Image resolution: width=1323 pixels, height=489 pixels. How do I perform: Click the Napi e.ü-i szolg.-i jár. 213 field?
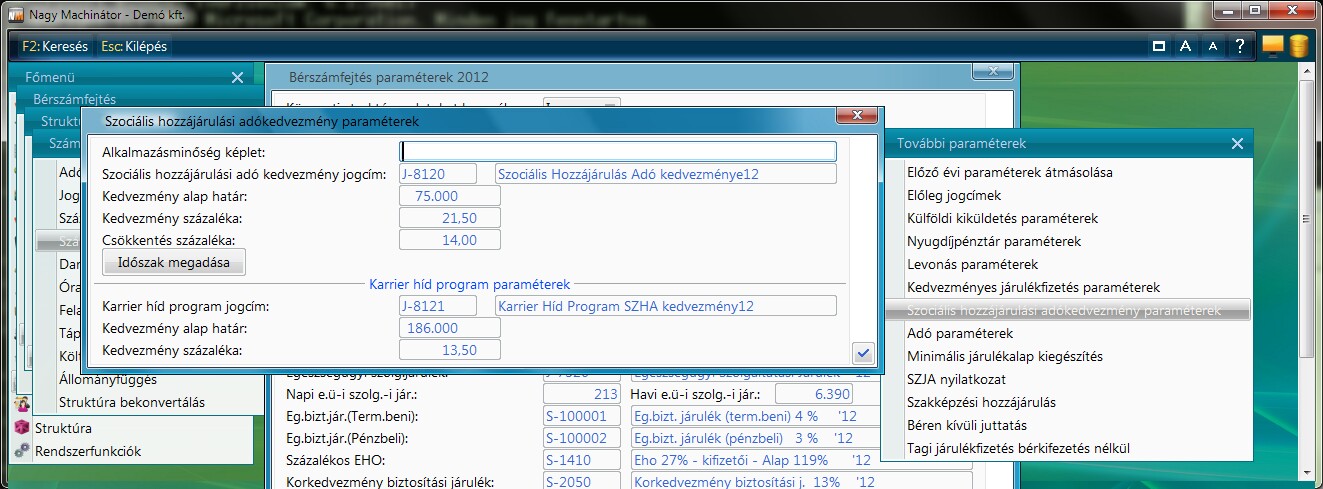582,395
